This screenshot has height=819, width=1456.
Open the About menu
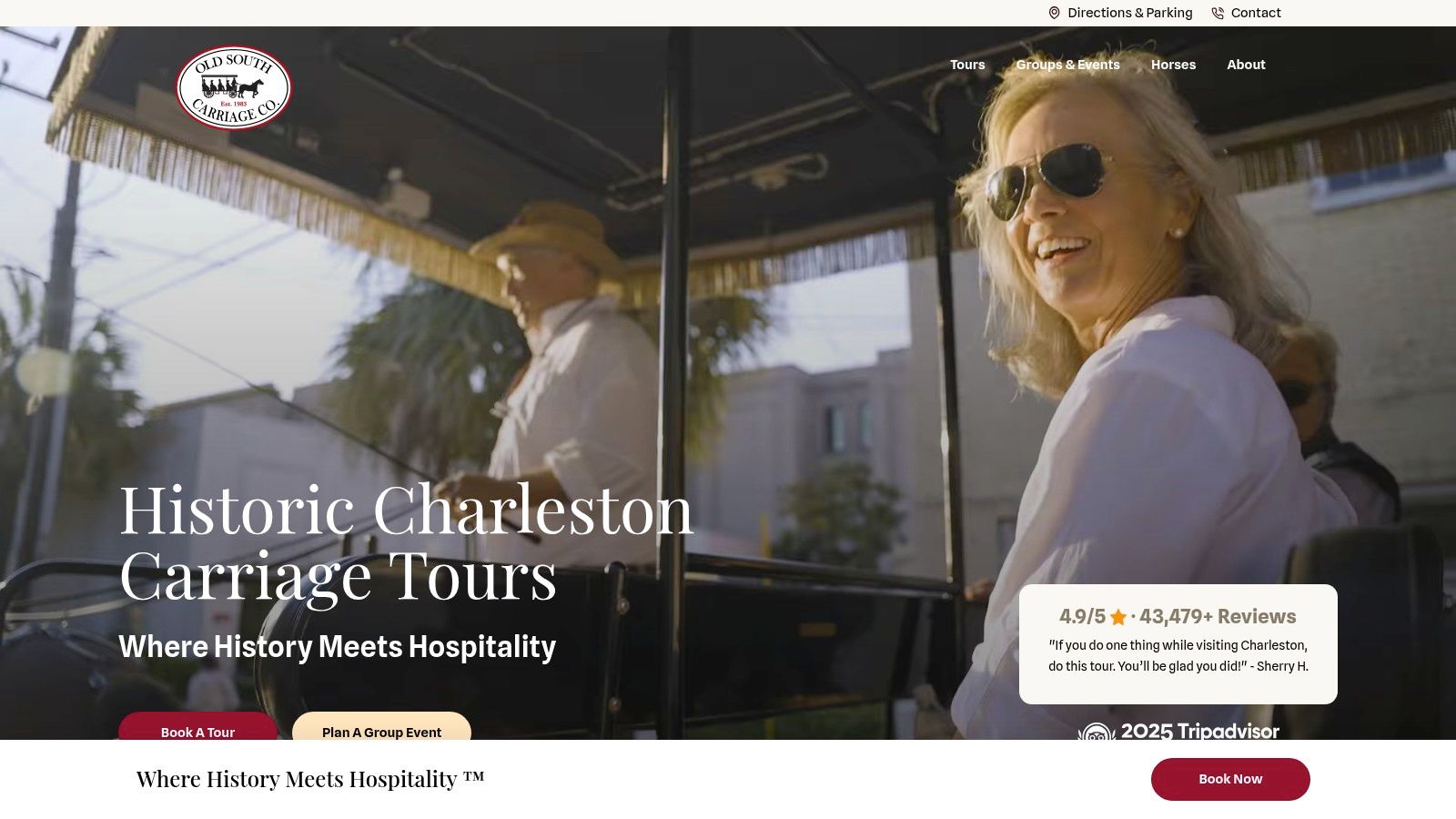[1246, 65]
